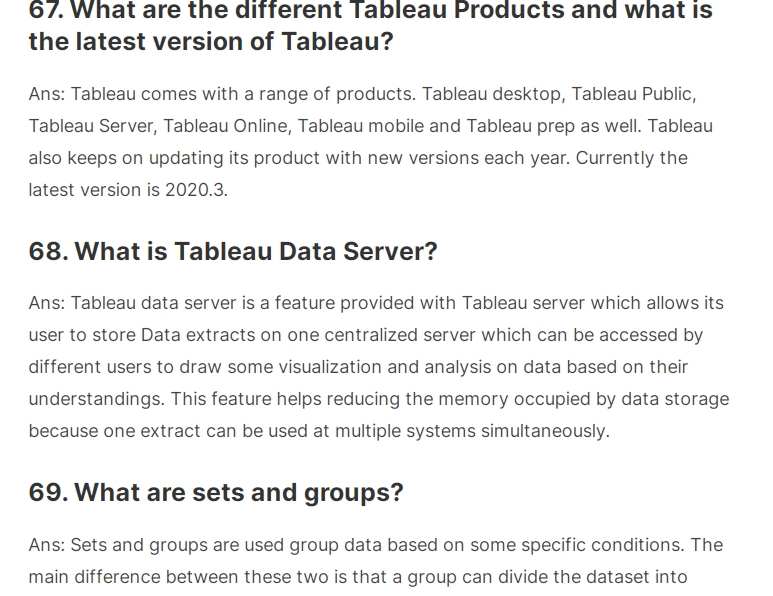Click 'Tableau Server, Tableau Online' in answer 67
773x596 pixels.
[x=158, y=126]
